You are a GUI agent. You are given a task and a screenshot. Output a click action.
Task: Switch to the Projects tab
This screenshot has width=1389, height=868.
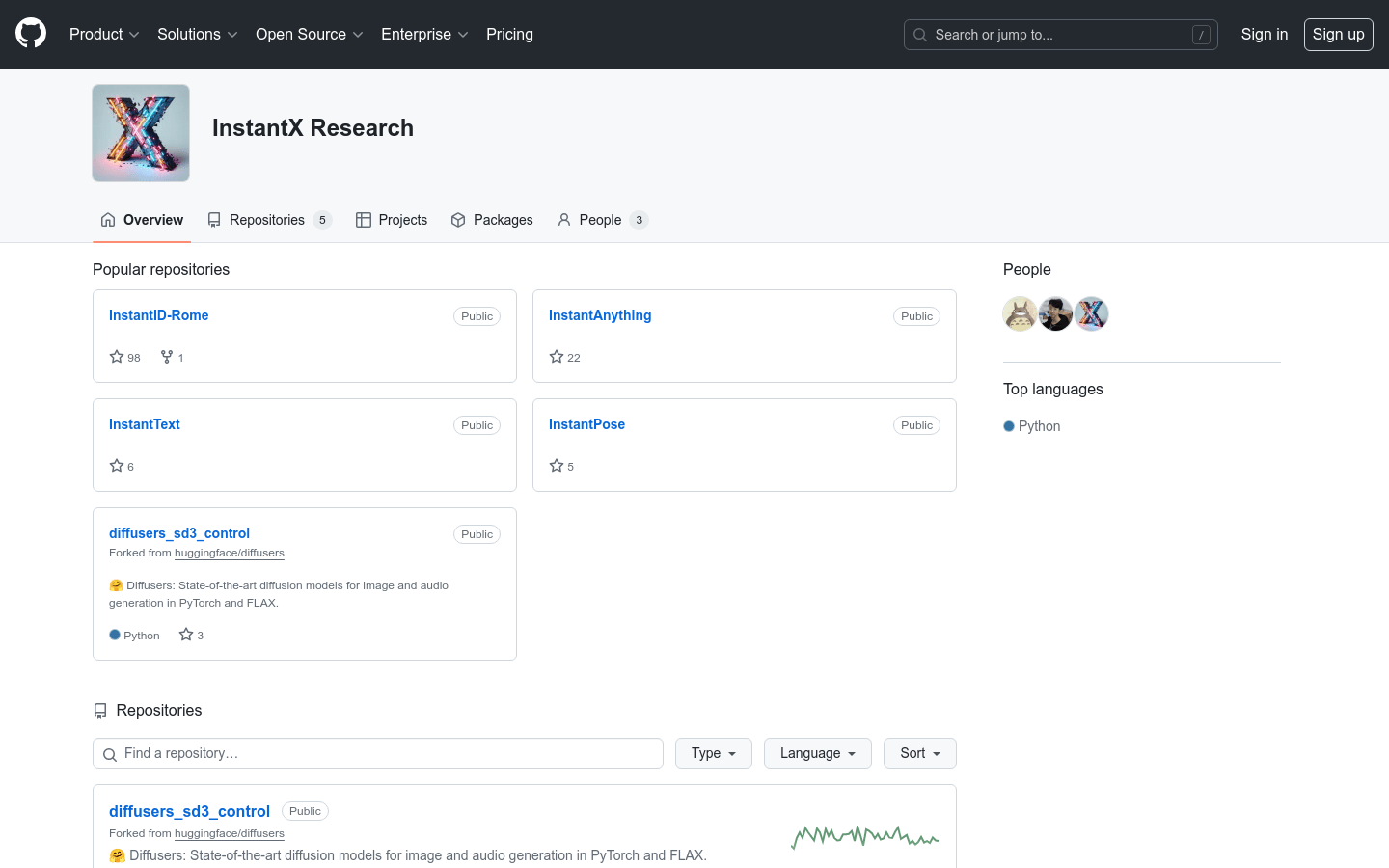[392, 220]
